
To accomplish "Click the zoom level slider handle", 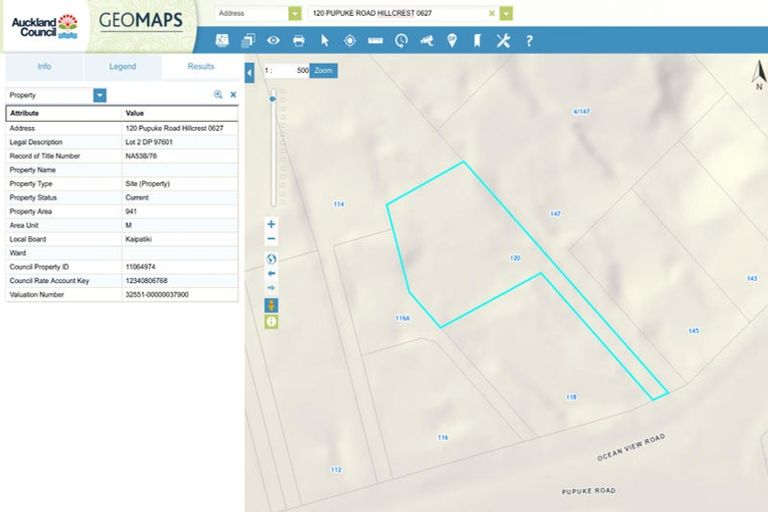I will [271, 99].
